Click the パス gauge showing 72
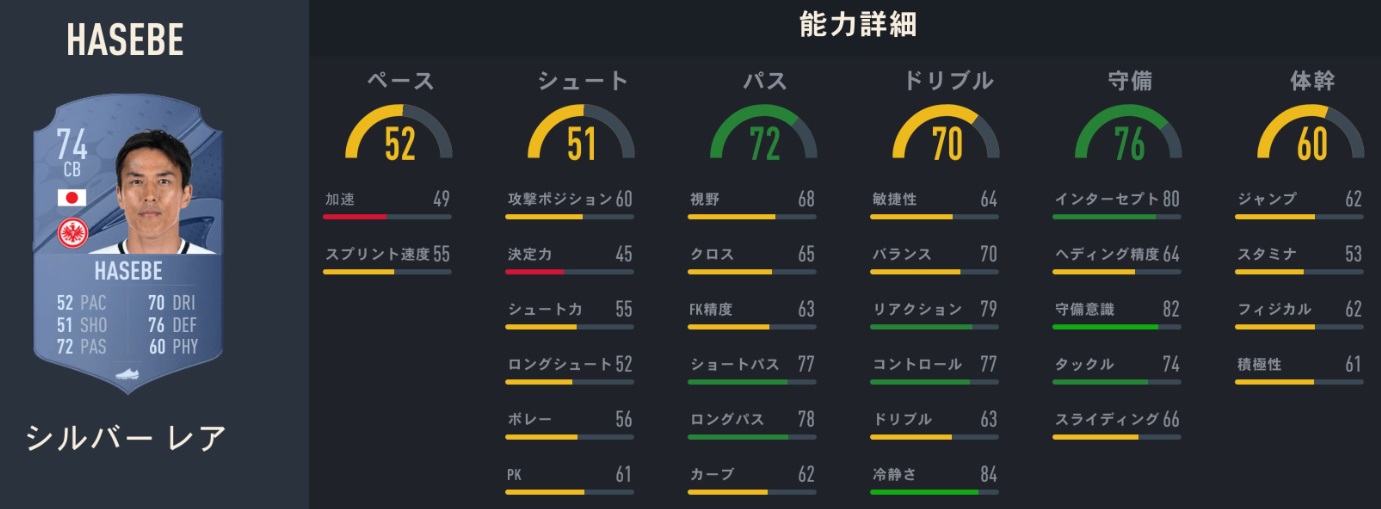Viewport: 1381px width, 509px height. pos(764,136)
